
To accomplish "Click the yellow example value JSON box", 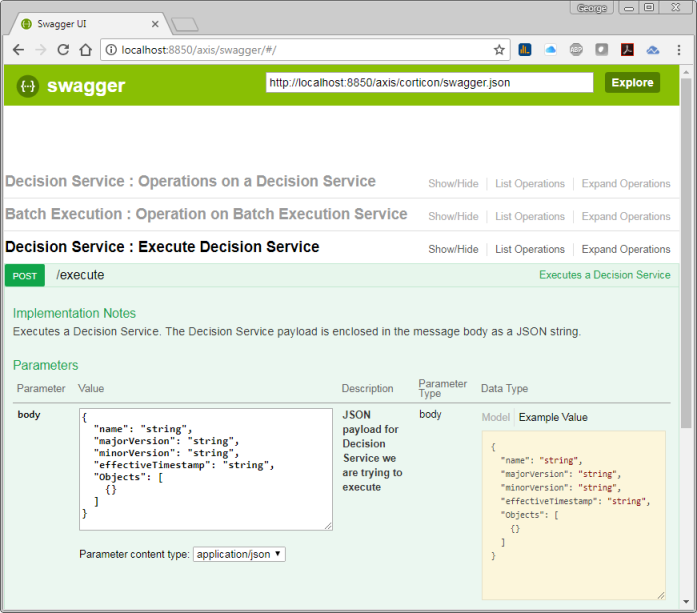I will click(x=573, y=515).
